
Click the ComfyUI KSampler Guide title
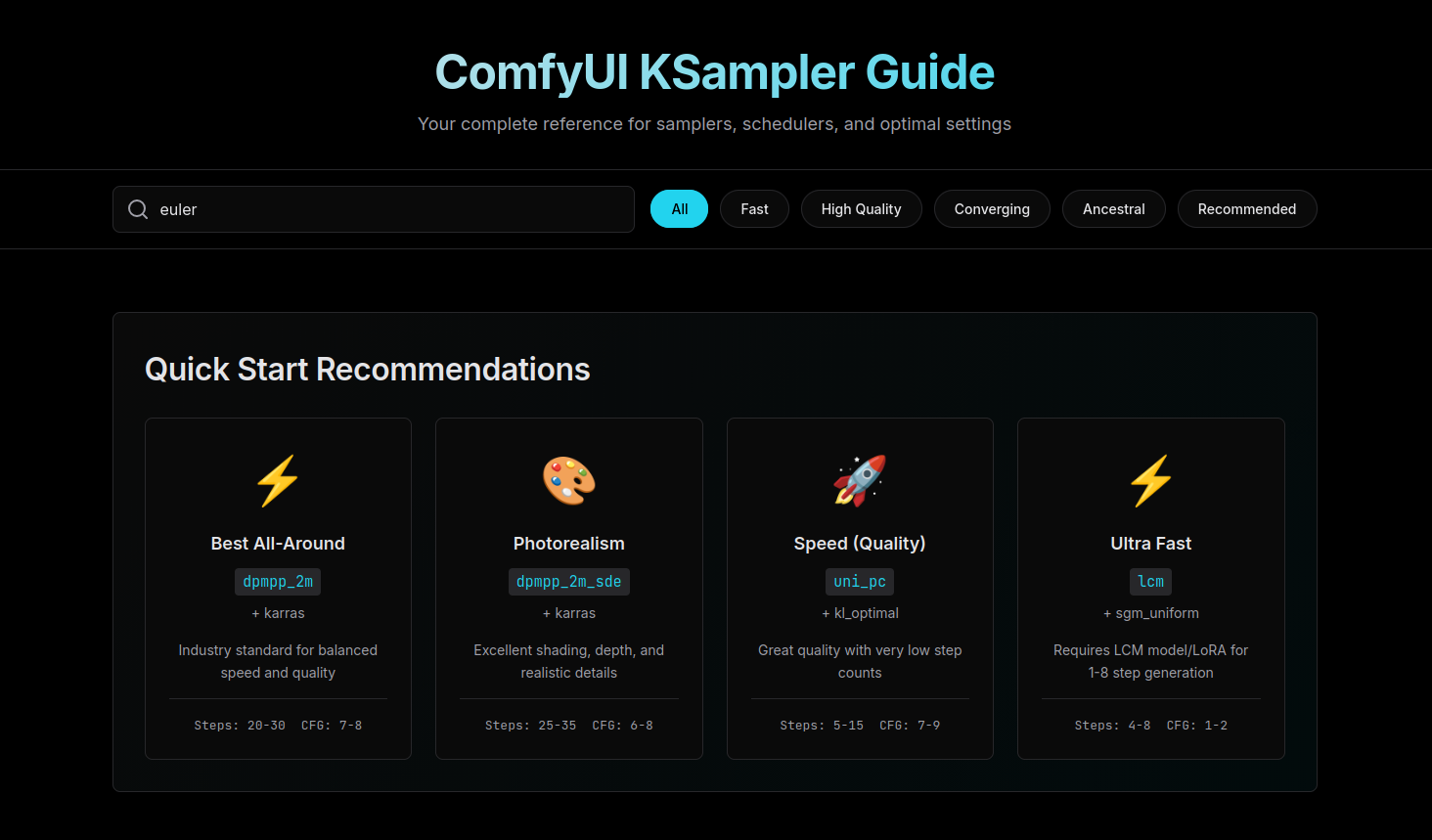(x=715, y=72)
